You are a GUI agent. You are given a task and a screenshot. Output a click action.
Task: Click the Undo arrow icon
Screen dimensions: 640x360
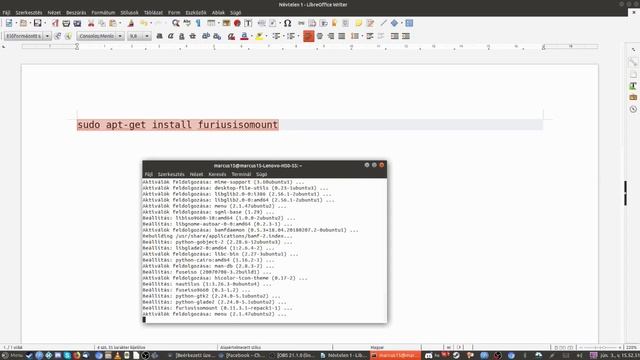(144, 23)
